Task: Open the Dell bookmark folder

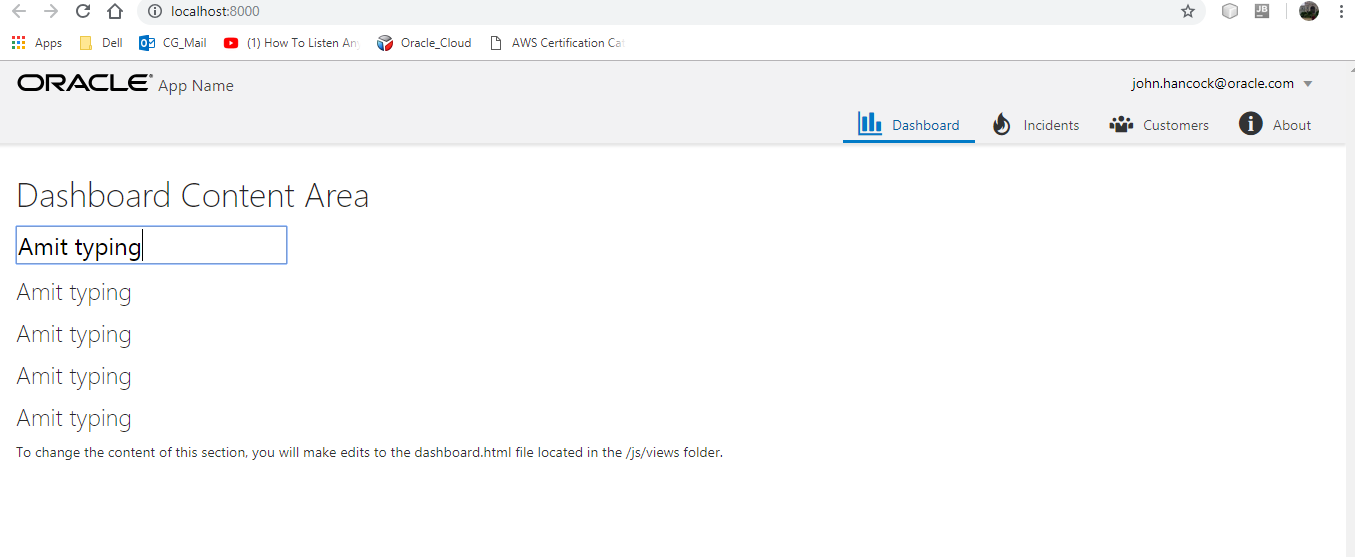Action: 100,43
